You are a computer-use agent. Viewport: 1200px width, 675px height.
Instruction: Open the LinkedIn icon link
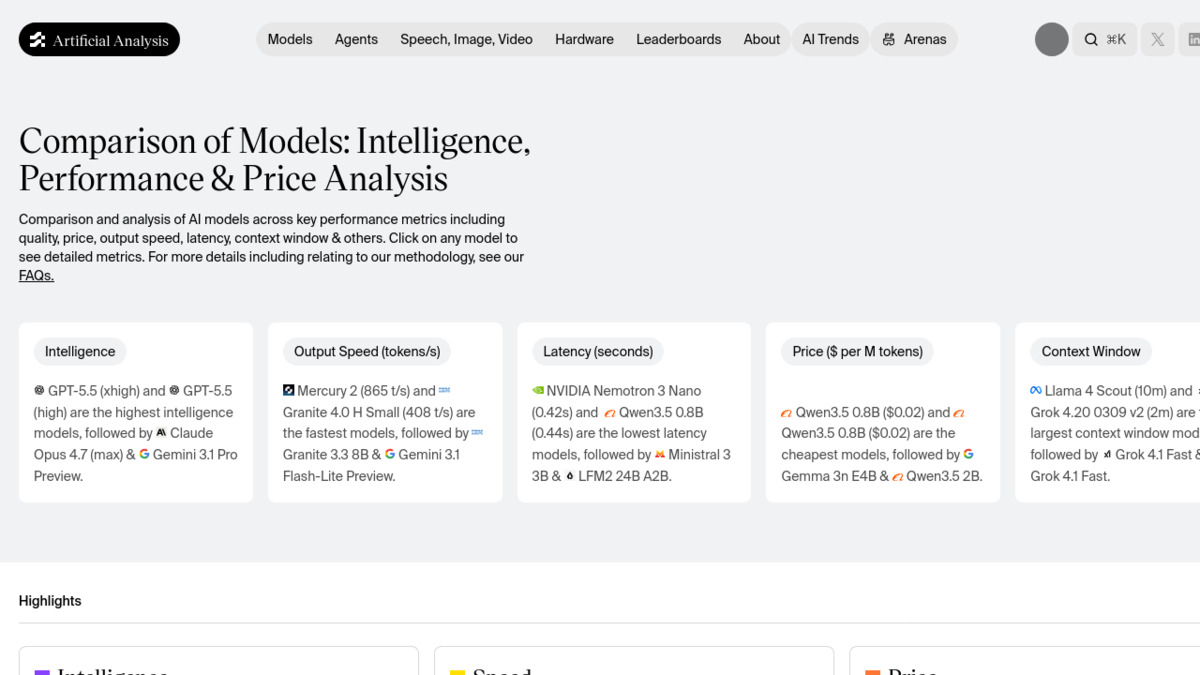[1192, 40]
